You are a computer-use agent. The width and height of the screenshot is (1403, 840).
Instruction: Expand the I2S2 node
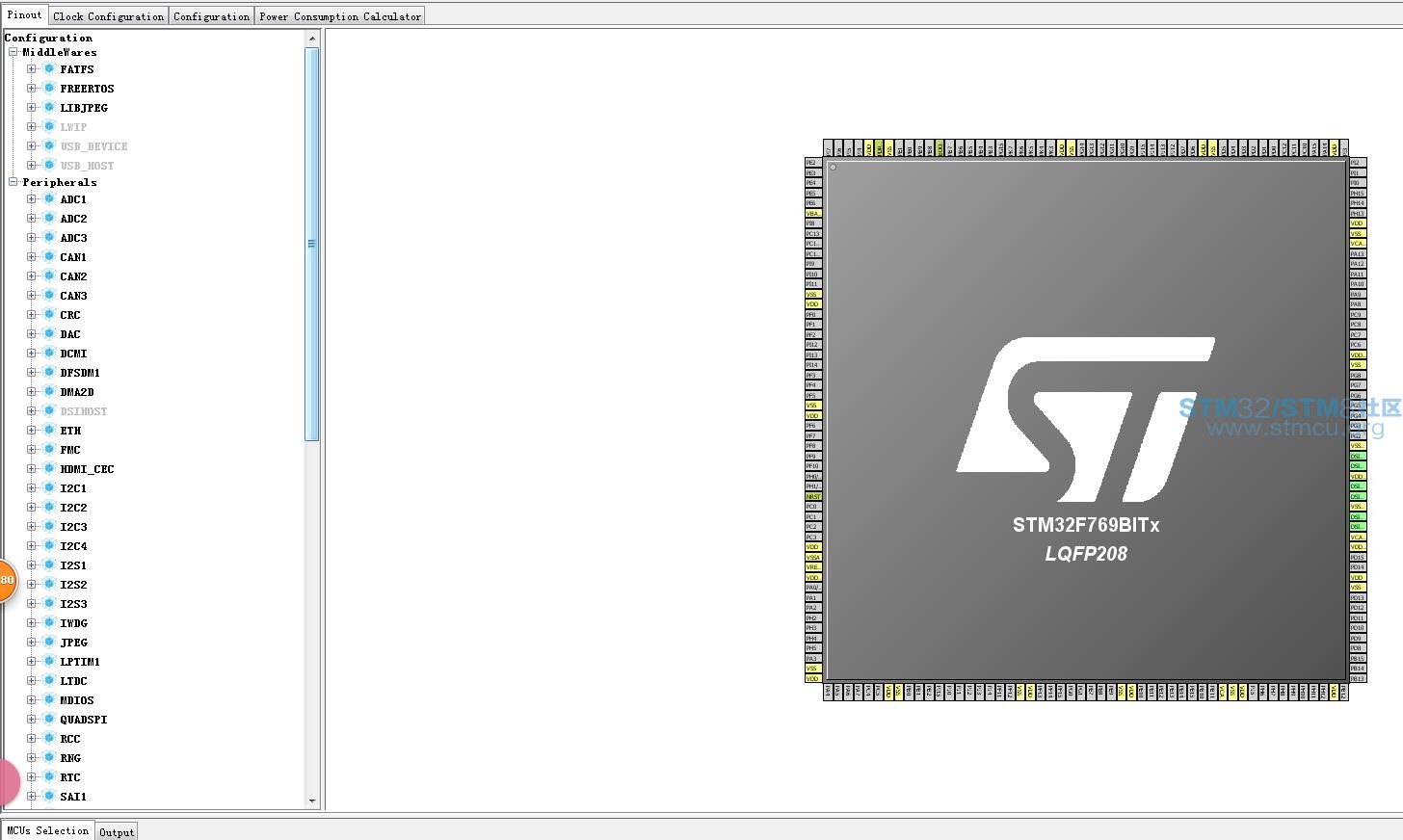(32, 585)
